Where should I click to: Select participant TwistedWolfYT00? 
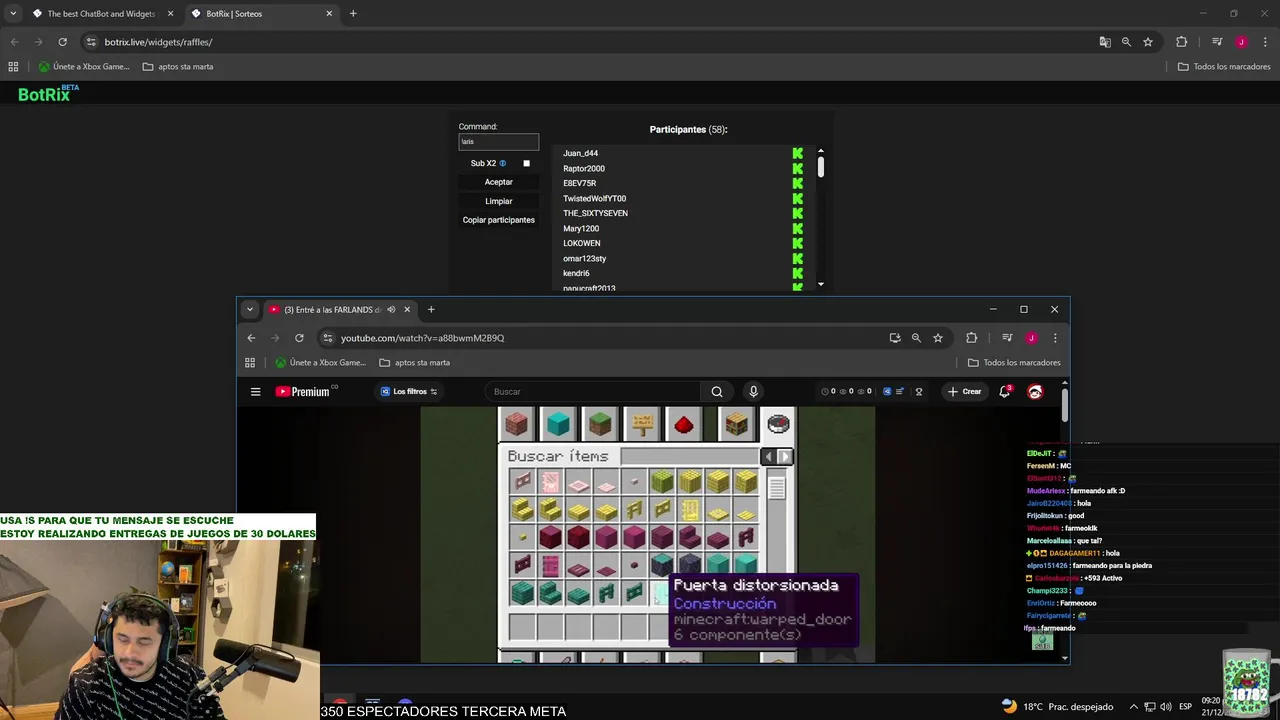[x=594, y=198]
